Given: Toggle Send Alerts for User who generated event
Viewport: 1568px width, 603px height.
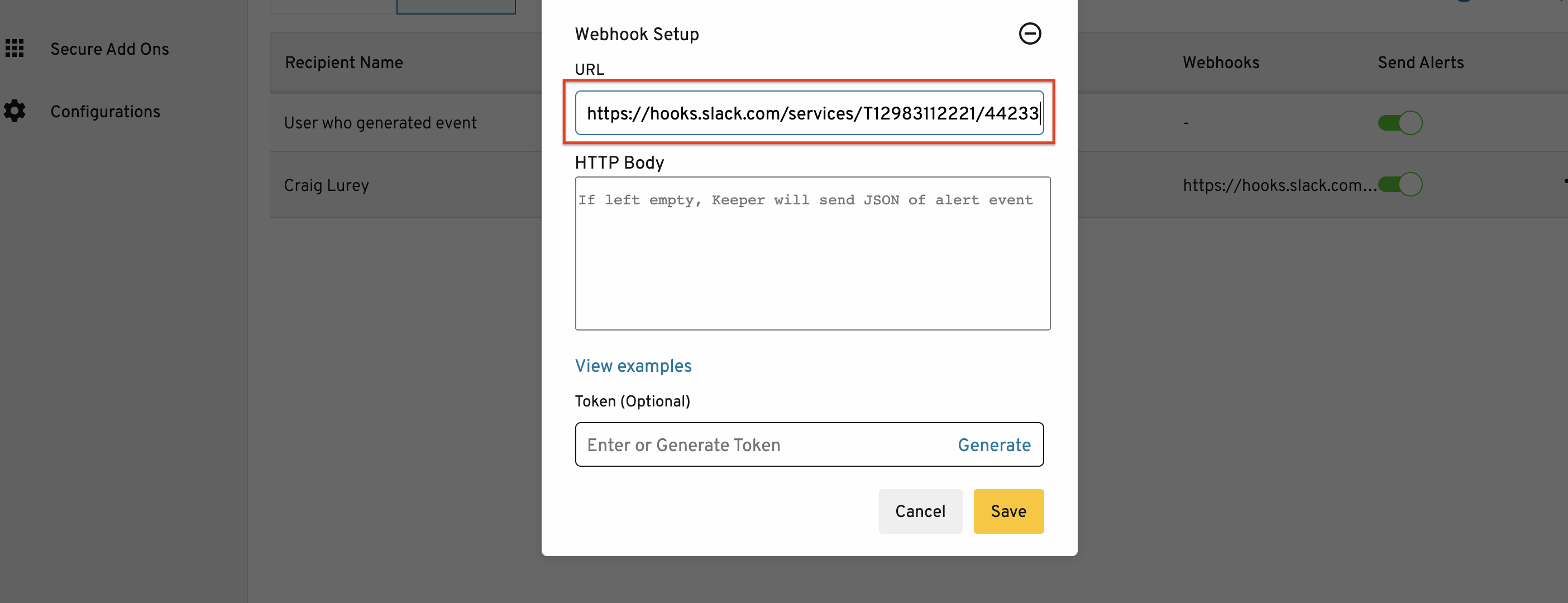Looking at the screenshot, I should coord(1399,123).
